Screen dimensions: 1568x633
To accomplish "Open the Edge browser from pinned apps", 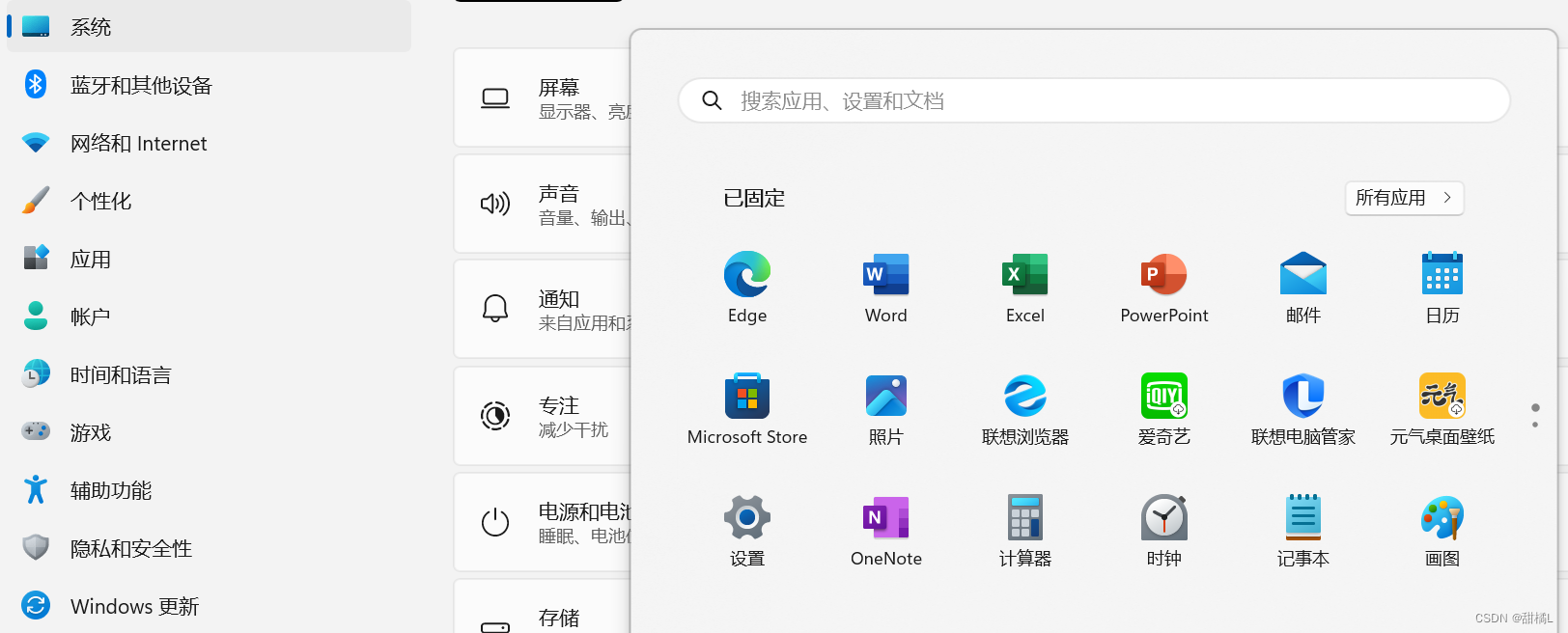I will 747,287.
